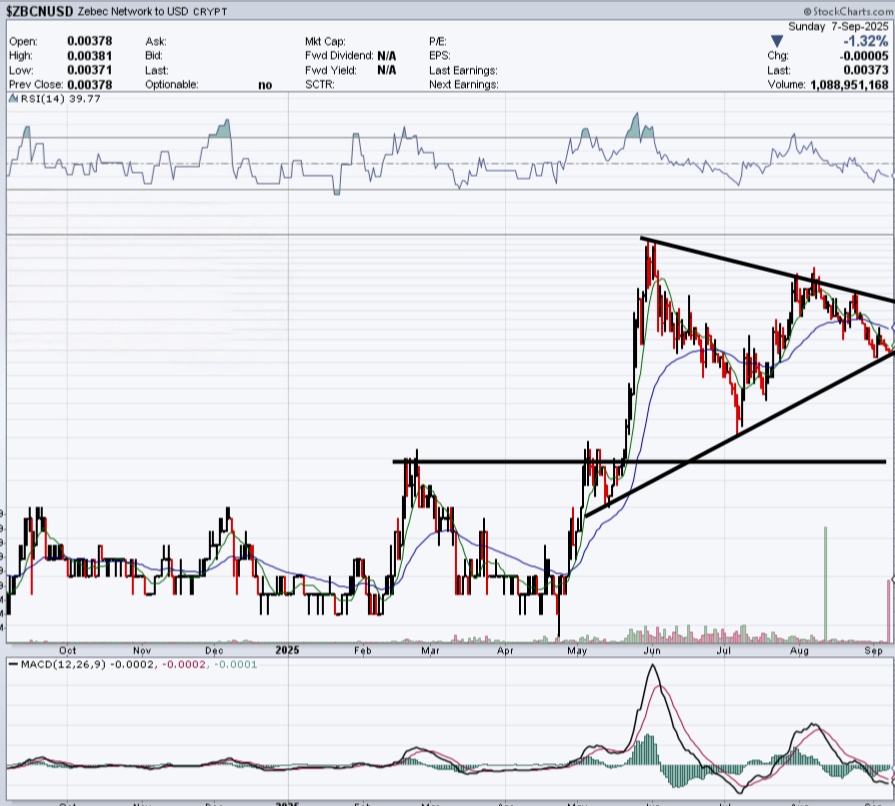Click the Prev Close label
The width and height of the screenshot is (895, 806).
click(35, 84)
